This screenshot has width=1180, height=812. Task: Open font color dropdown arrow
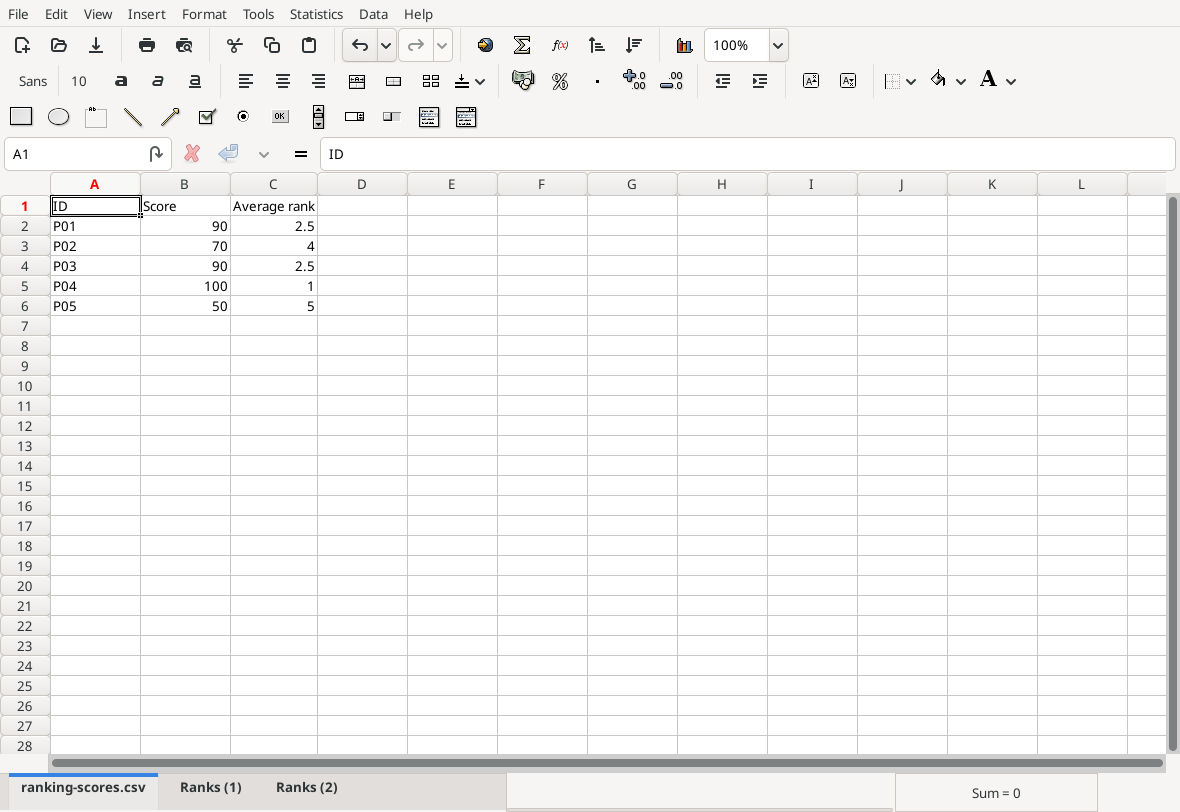[1011, 81]
